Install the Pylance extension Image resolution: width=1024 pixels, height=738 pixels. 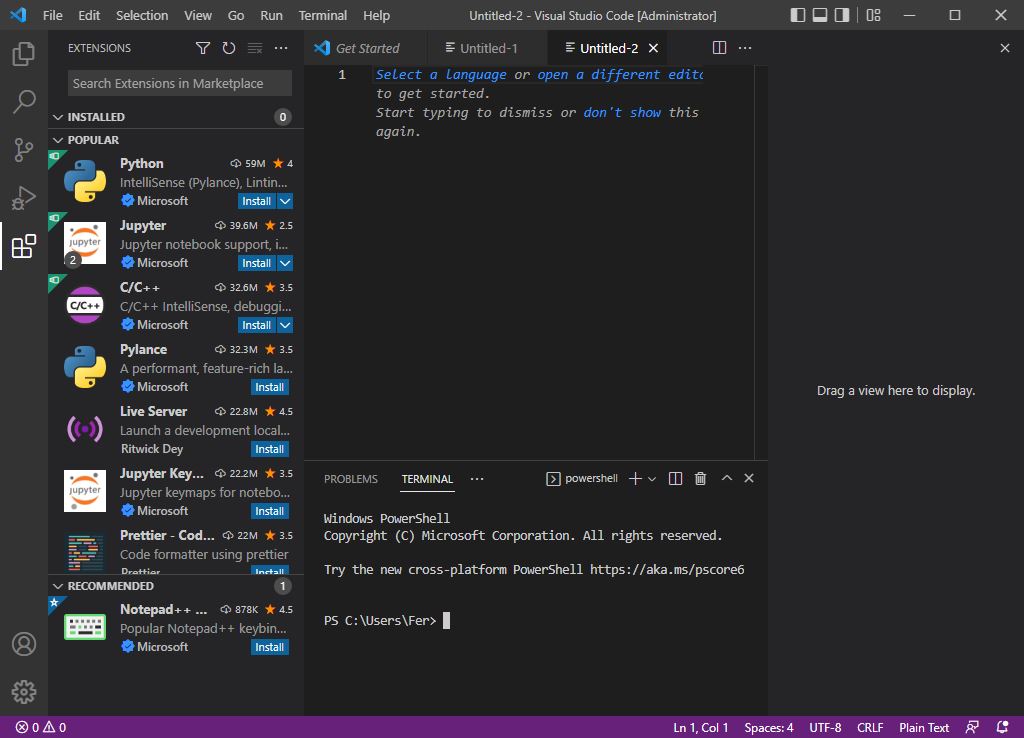coord(270,387)
